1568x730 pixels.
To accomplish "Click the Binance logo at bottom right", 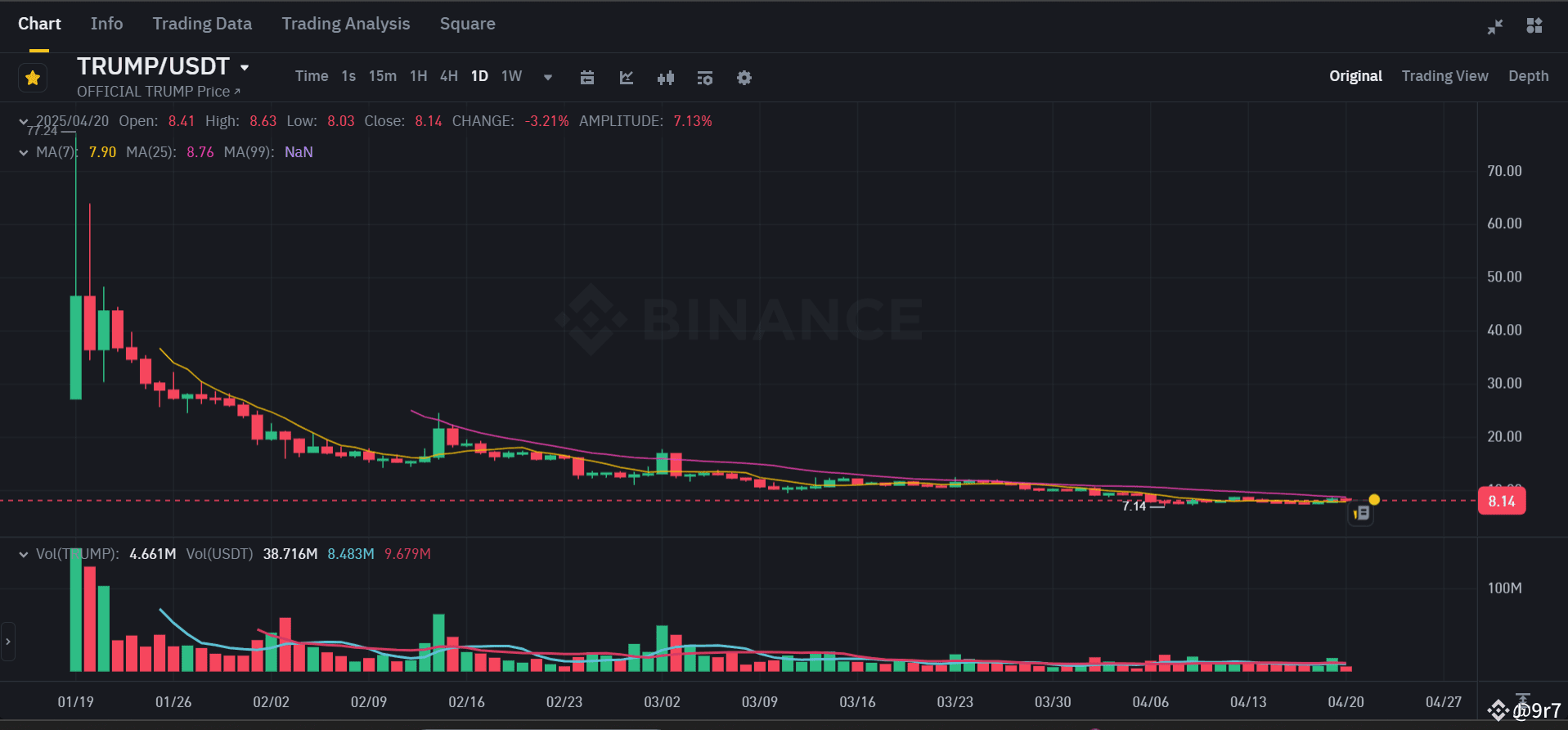I will [1498, 710].
